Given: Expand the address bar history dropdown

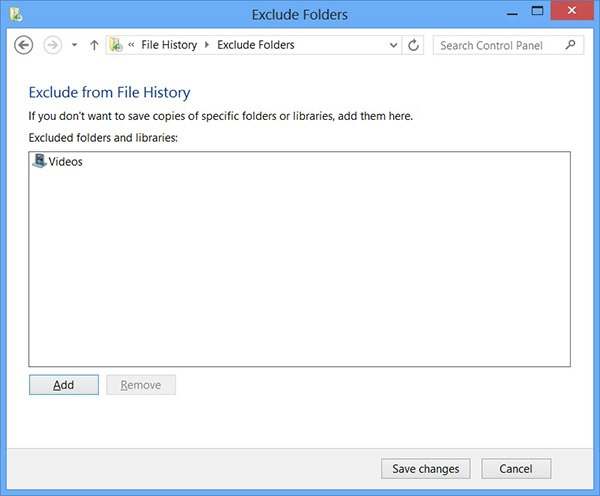Looking at the screenshot, I should coord(392,45).
